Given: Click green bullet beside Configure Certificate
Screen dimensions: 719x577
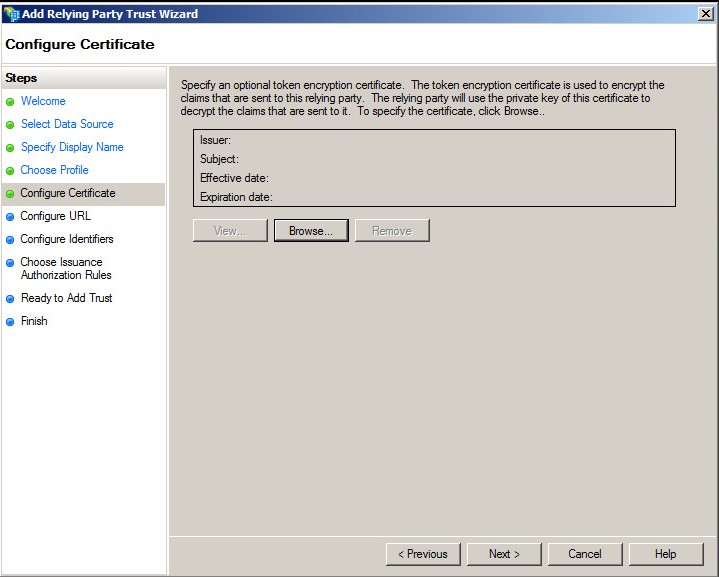Looking at the screenshot, I should click(10, 194).
